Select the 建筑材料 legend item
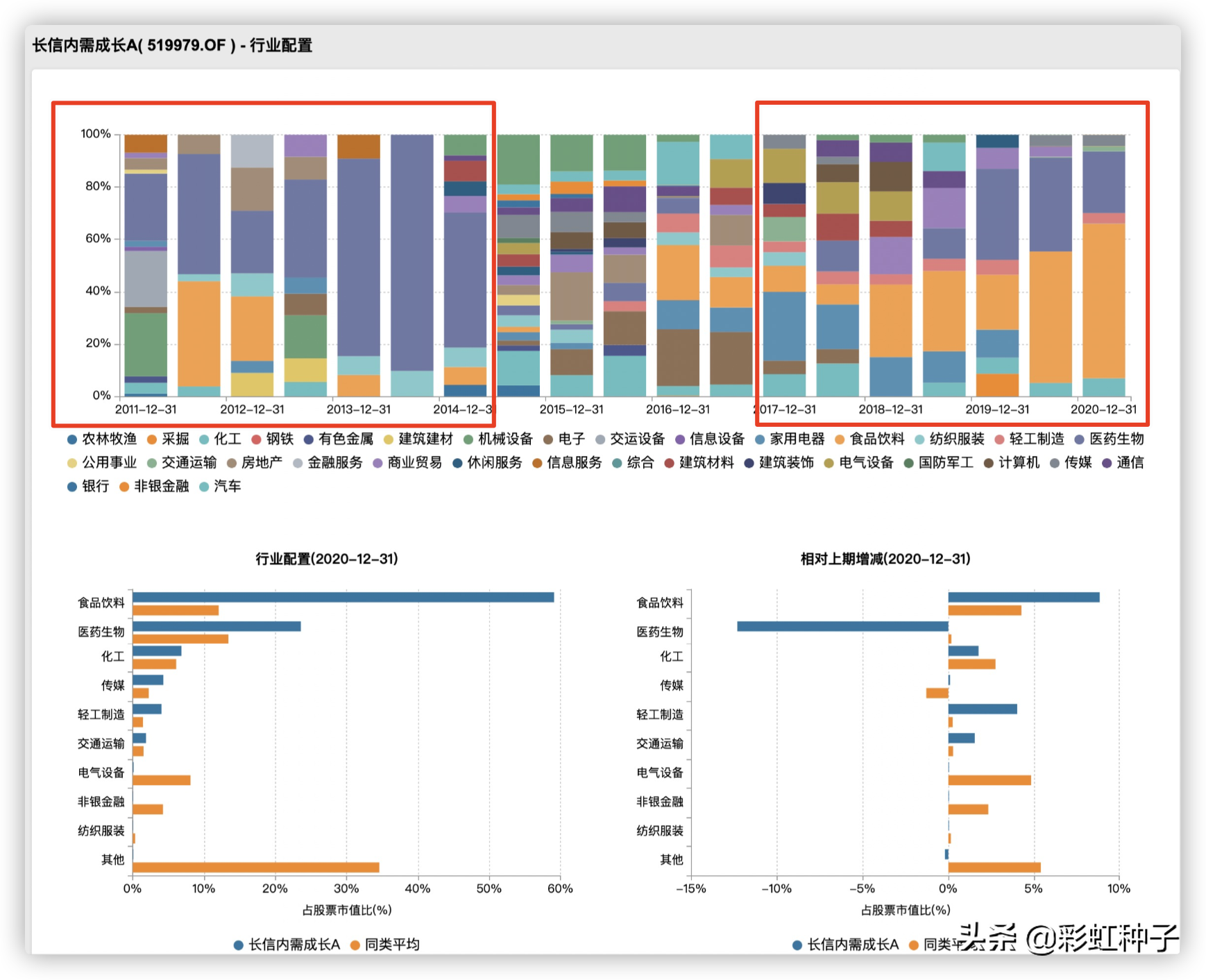Viewport: 1206px width, 980px height. (699, 462)
